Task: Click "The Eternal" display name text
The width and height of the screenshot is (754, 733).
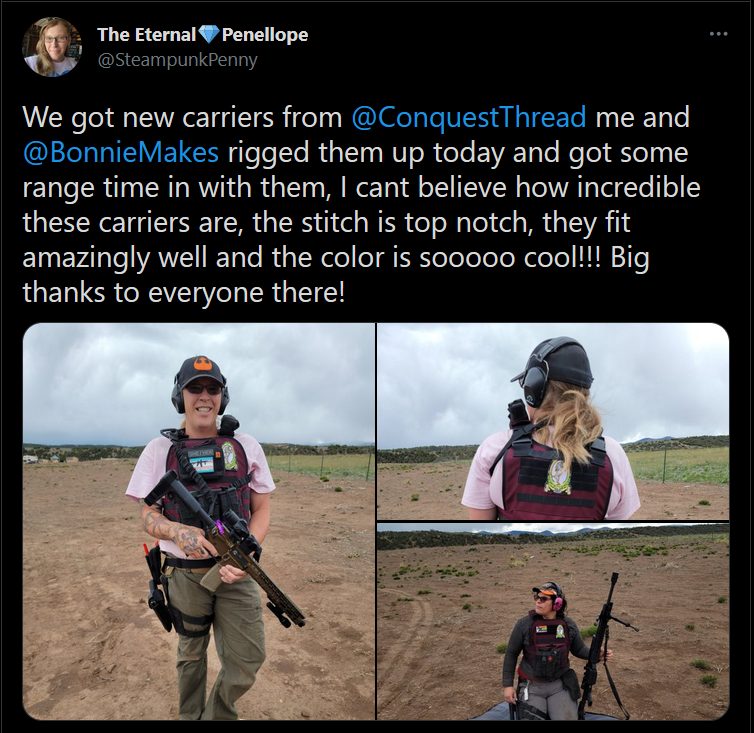Action: pos(147,34)
